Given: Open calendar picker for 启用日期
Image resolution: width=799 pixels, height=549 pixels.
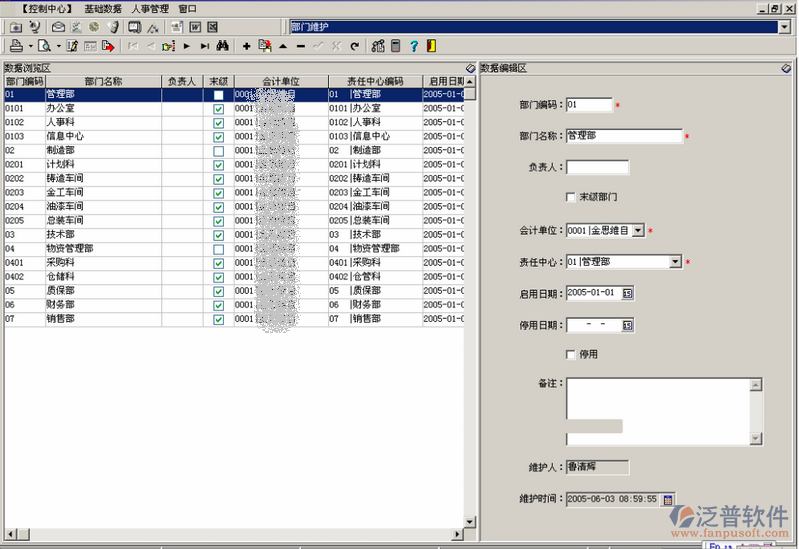Looking at the screenshot, I should point(627,294).
